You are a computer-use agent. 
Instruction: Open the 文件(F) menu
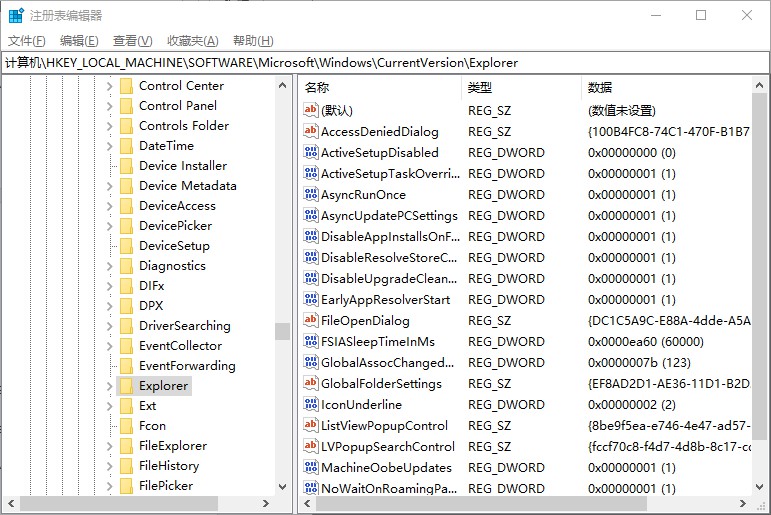27,41
